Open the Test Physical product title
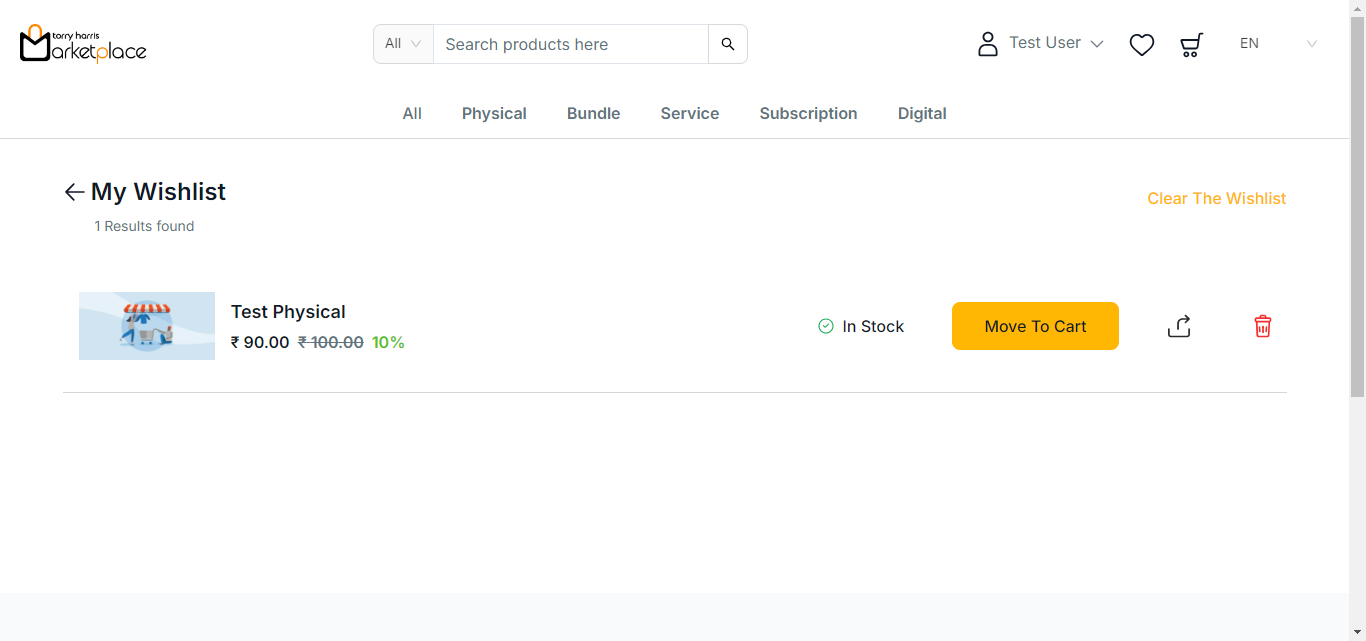The height and width of the screenshot is (641, 1366). [288, 312]
